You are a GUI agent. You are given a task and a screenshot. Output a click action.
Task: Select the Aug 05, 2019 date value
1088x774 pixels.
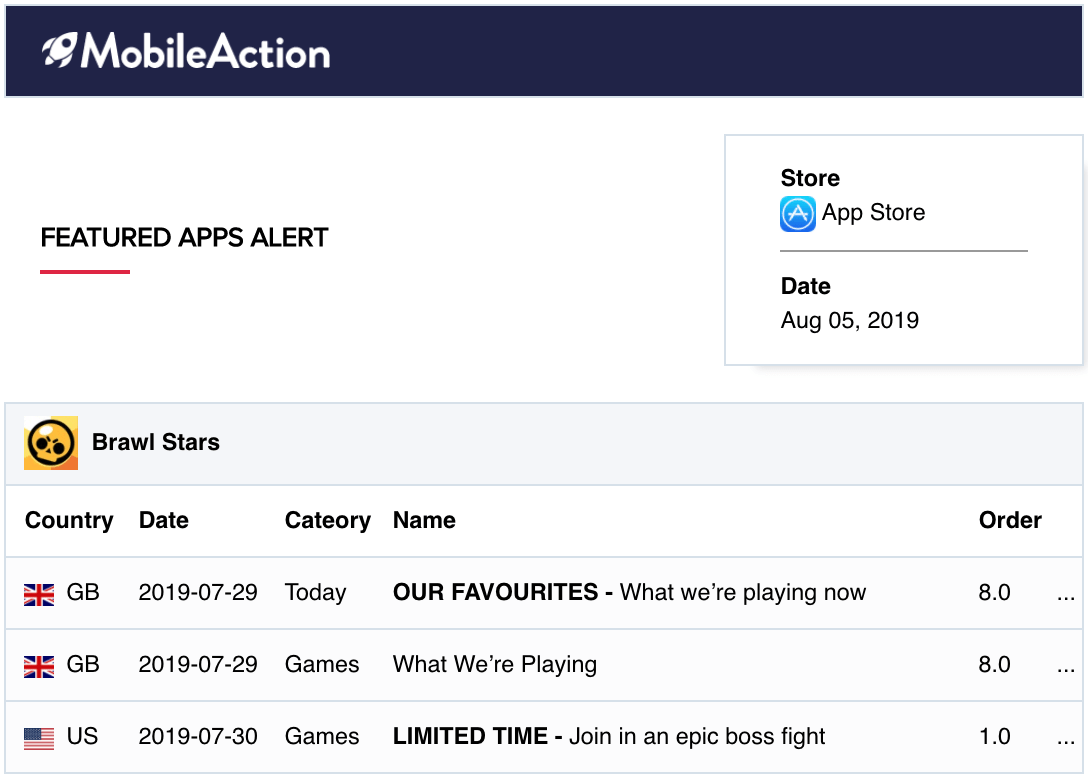tap(849, 320)
